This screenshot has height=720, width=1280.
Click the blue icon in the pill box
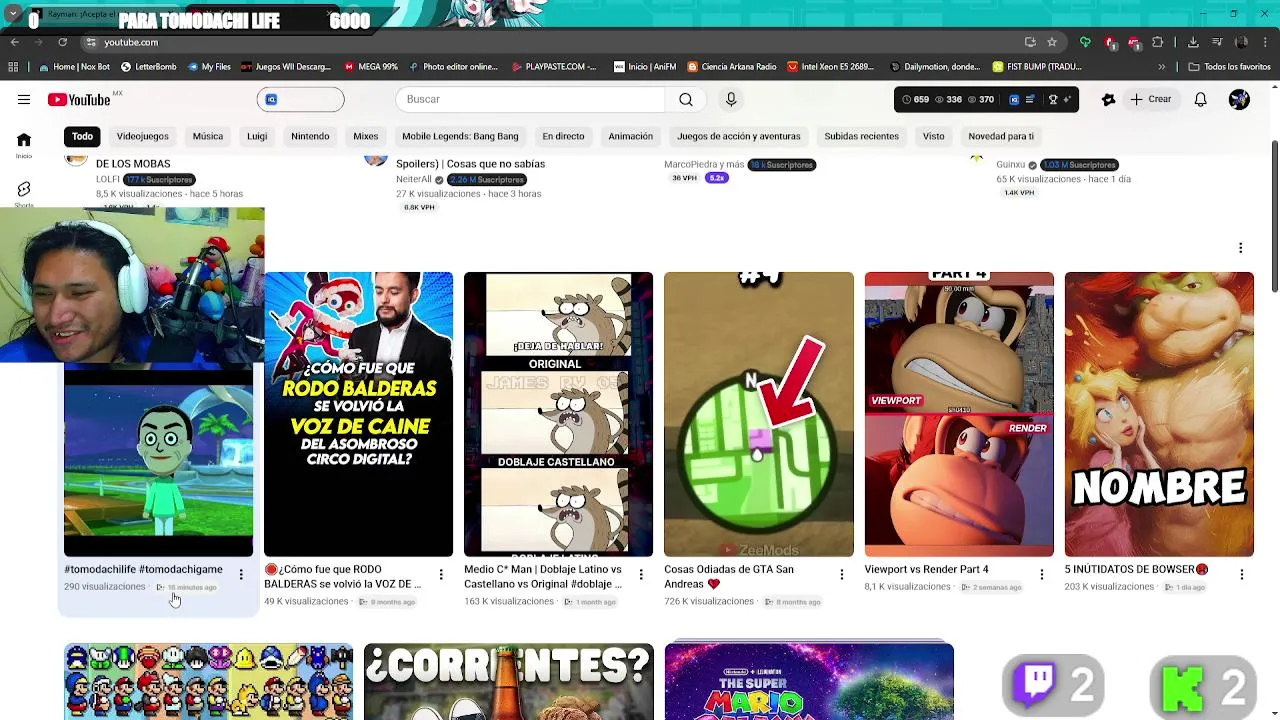271,99
